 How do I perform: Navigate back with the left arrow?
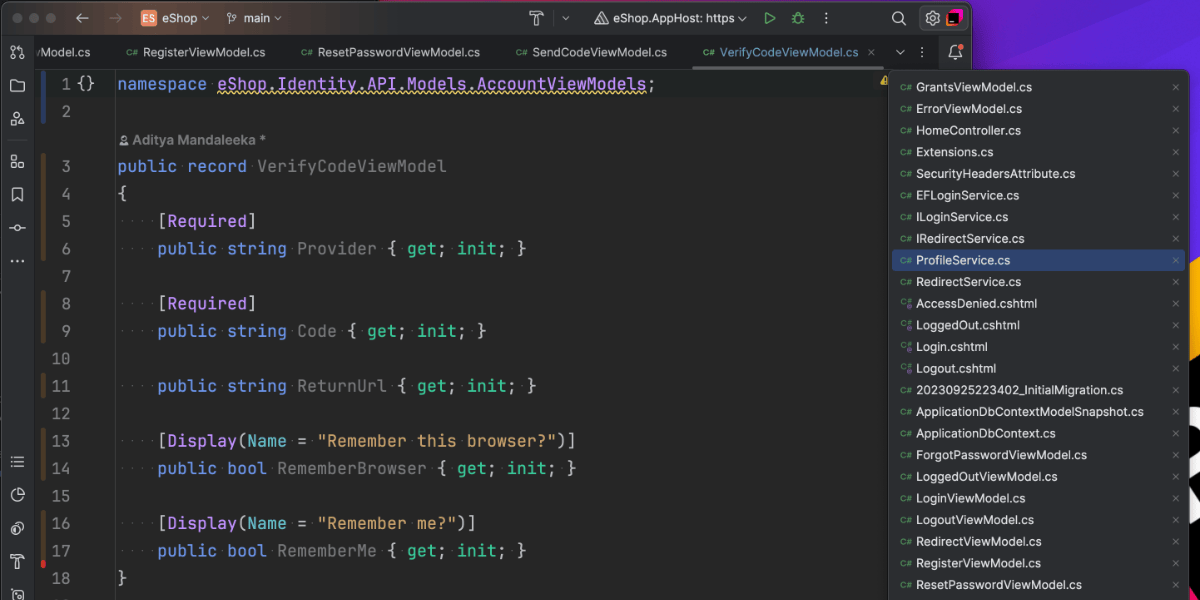coord(82,18)
